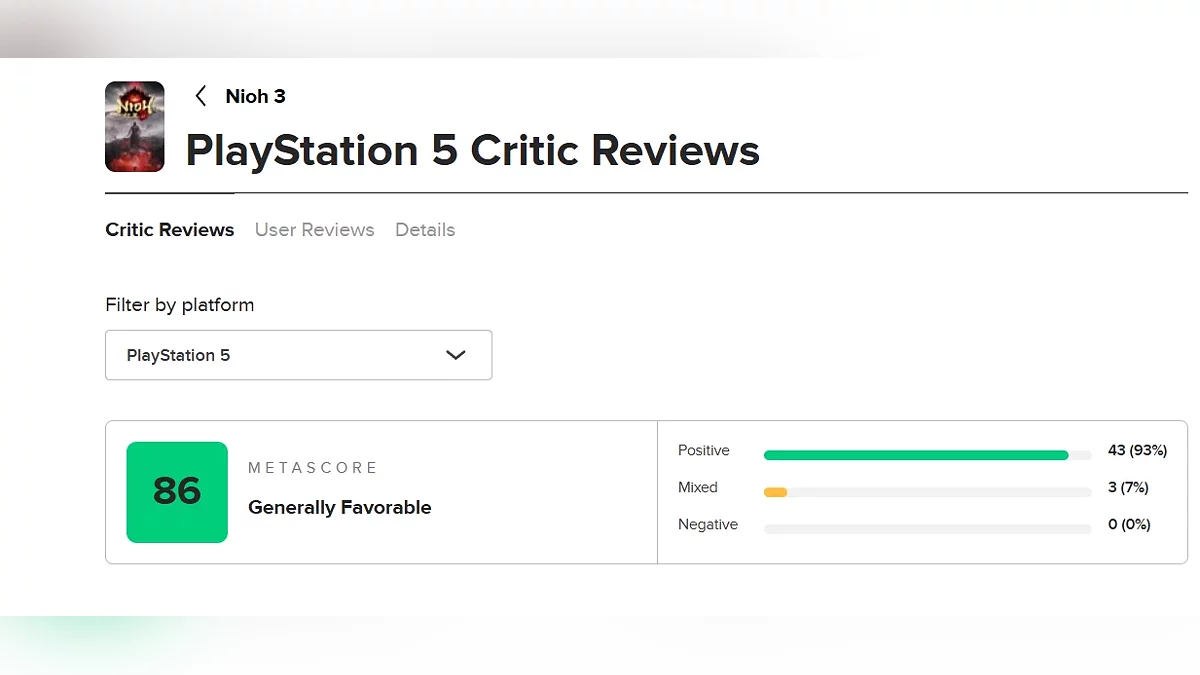
Task: Select the Positive reviews label
Action: click(x=704, y=451)
